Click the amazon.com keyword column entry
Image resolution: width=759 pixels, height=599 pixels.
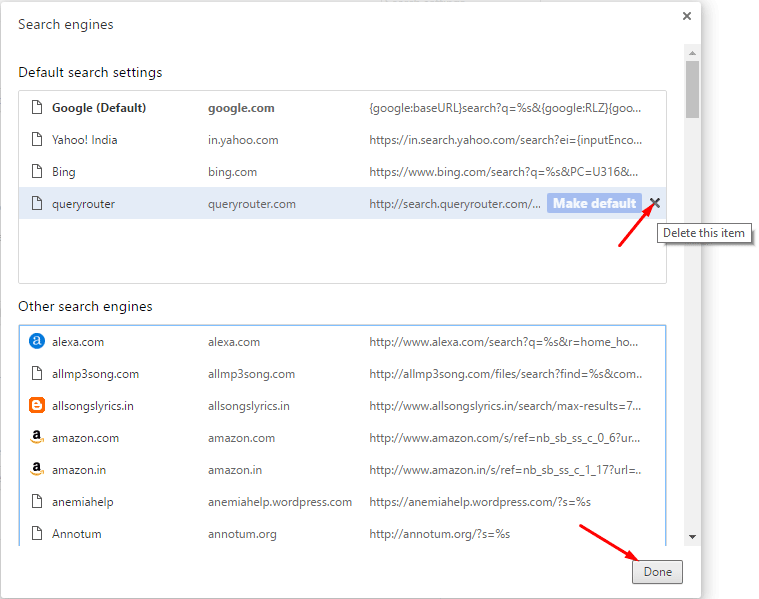[241, 438]
